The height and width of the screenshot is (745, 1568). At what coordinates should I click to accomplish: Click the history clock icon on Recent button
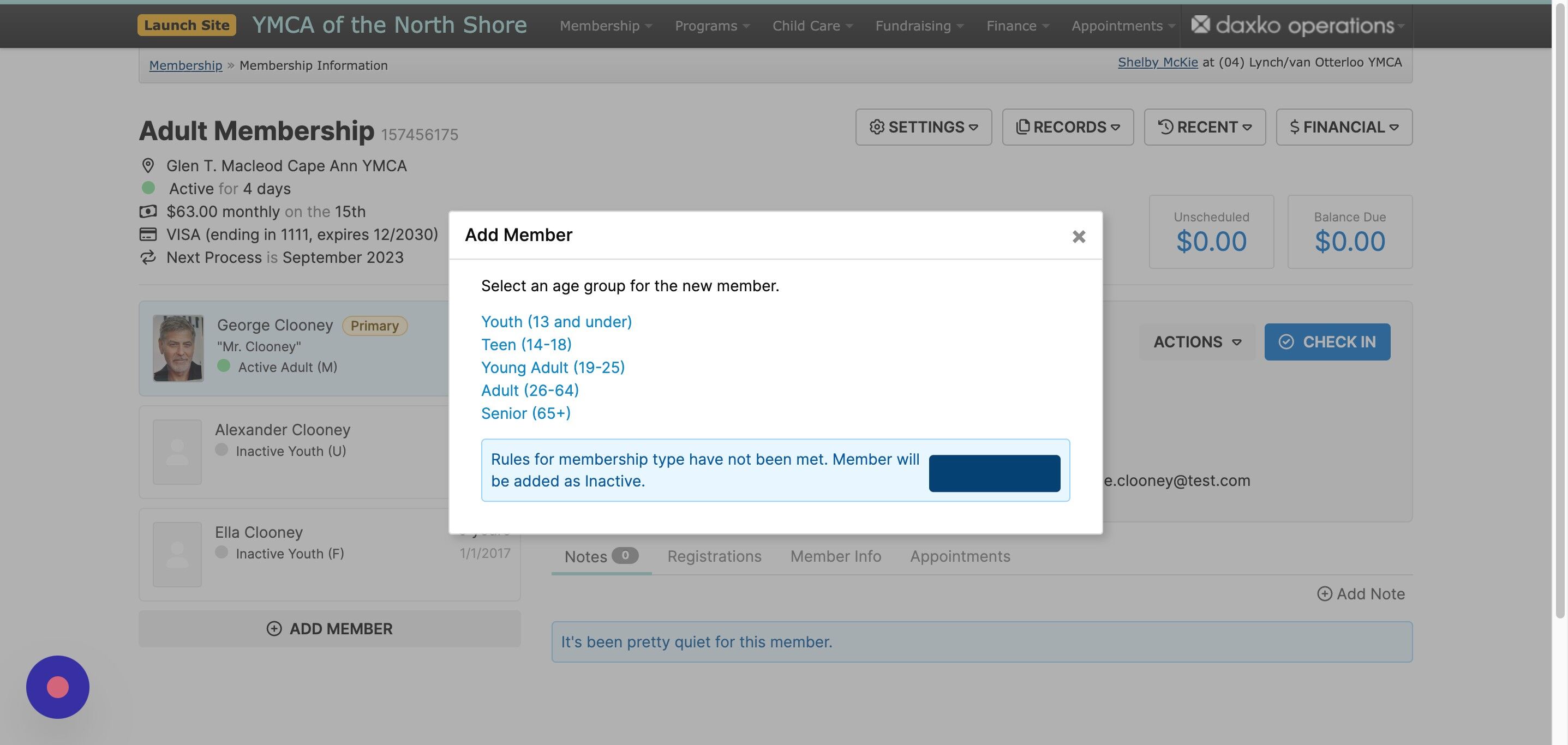click(1165, 127)
